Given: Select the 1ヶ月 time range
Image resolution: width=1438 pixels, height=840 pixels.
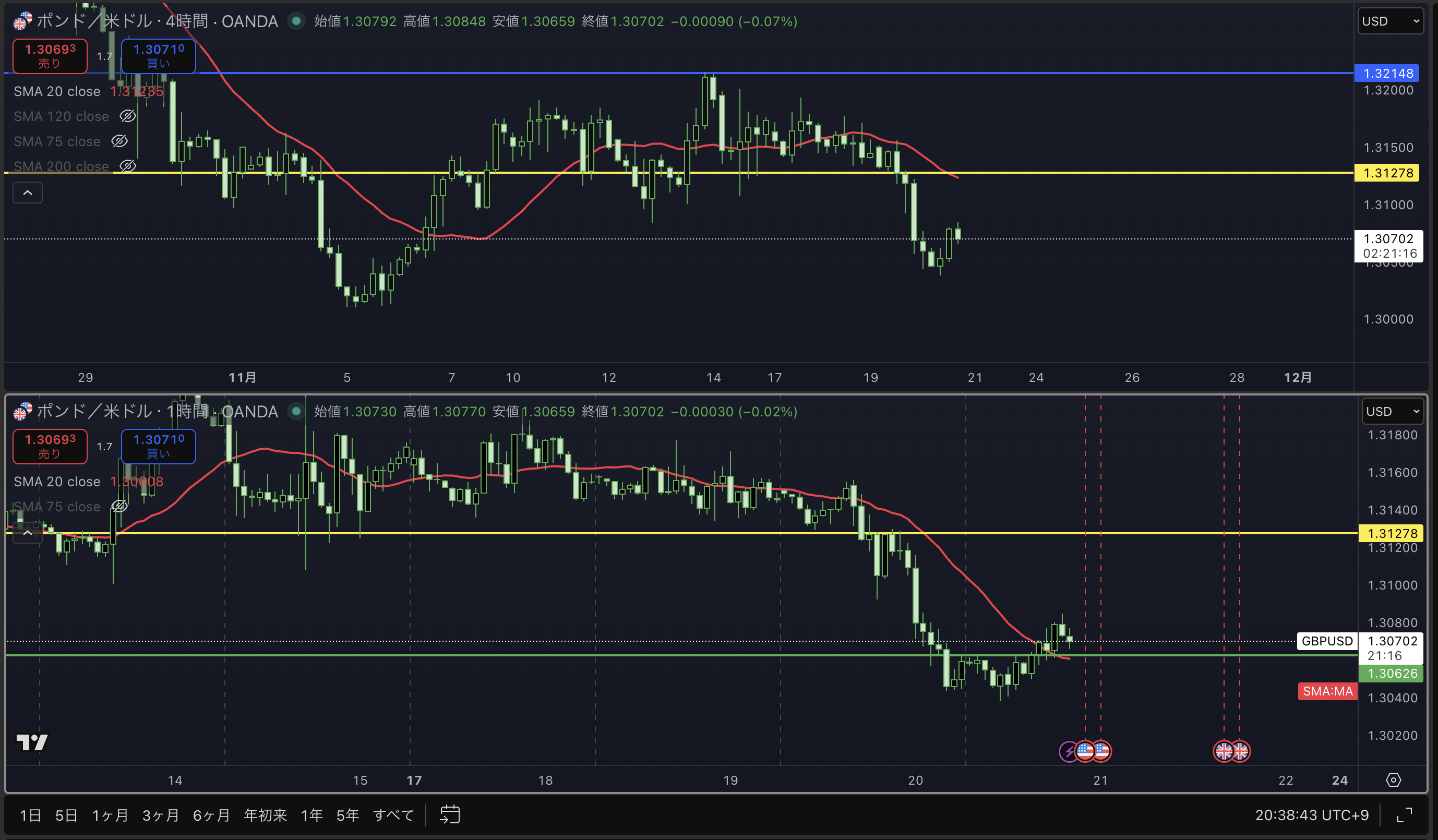Looking at the screenshot, I should click(110, 815).
